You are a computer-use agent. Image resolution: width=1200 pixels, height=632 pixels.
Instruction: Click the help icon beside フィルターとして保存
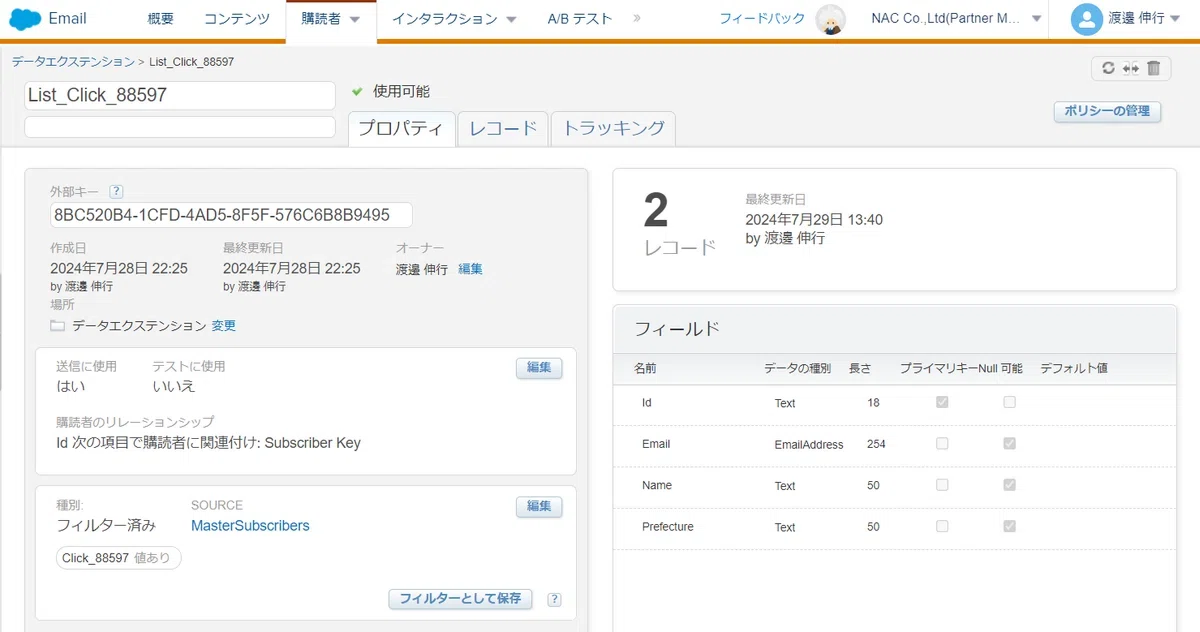click(x=555, y=600)
